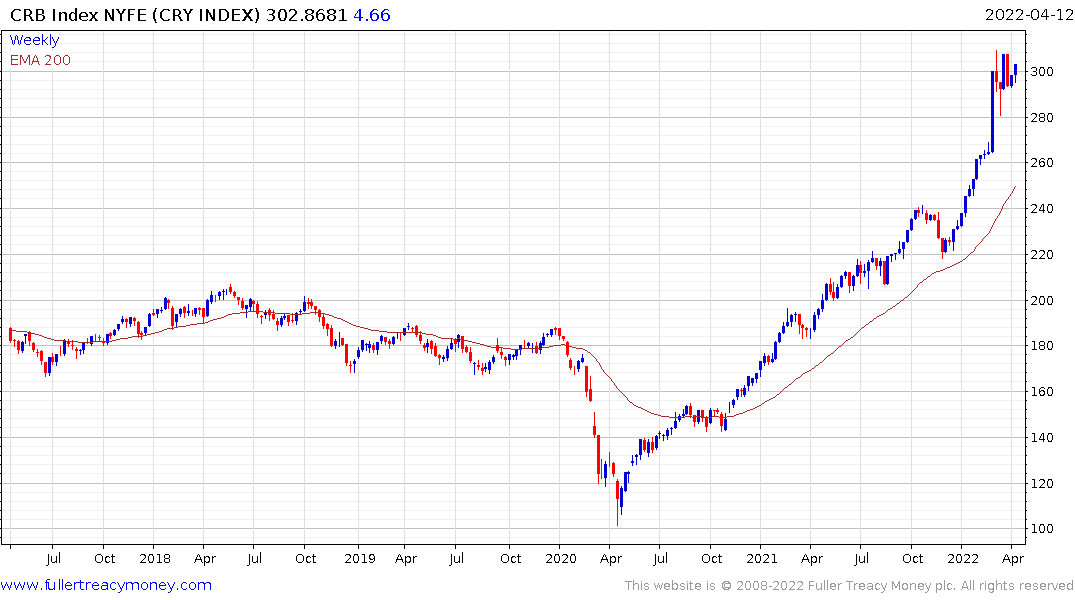The image size is (1075, 600).
Task: Click the 140 price axis label
Action: tap(1041, 438)
